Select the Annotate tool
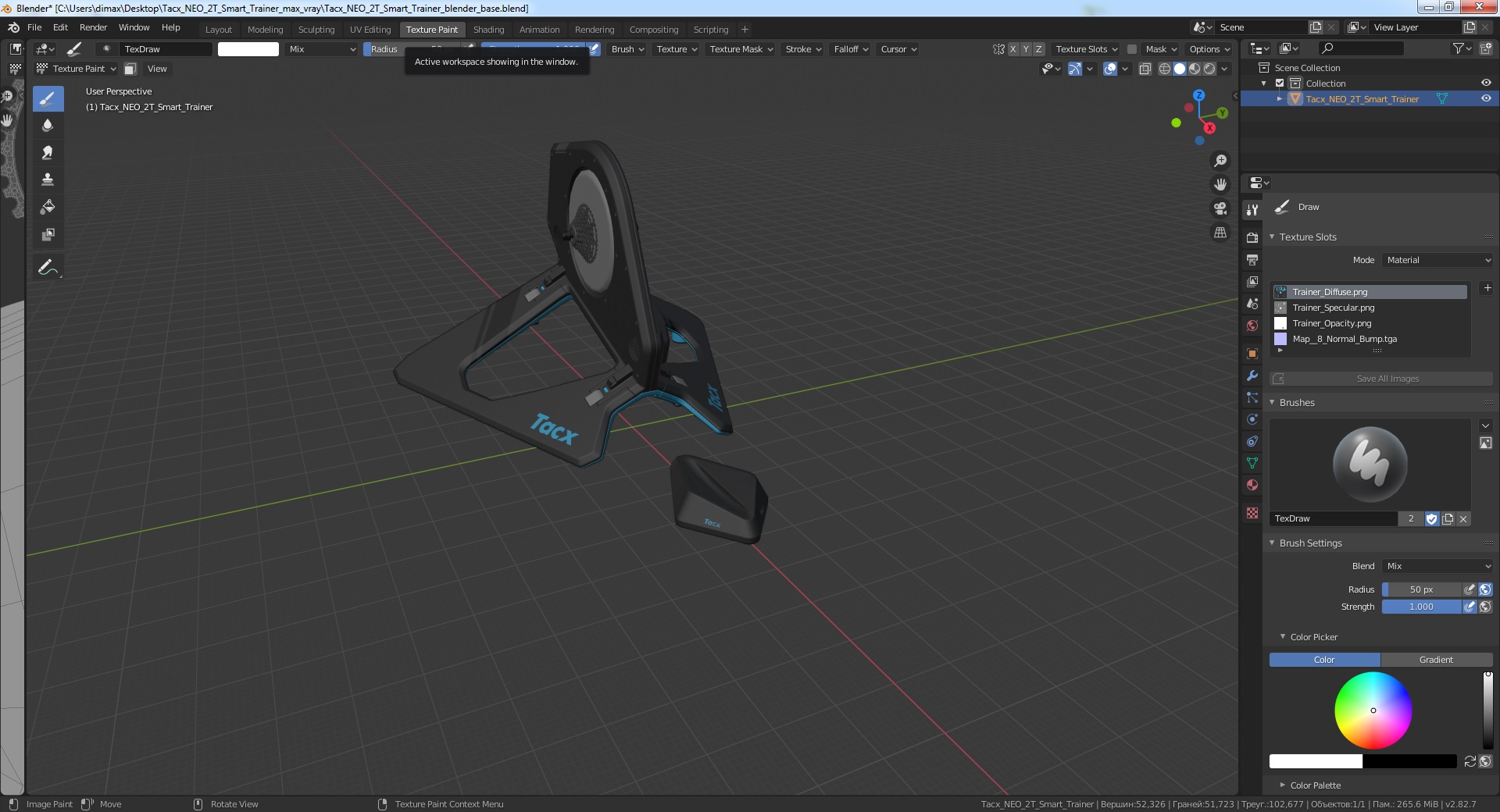The height and width of the screenshot is (812, 1500). pyautogui.click(x=48, y=267)
